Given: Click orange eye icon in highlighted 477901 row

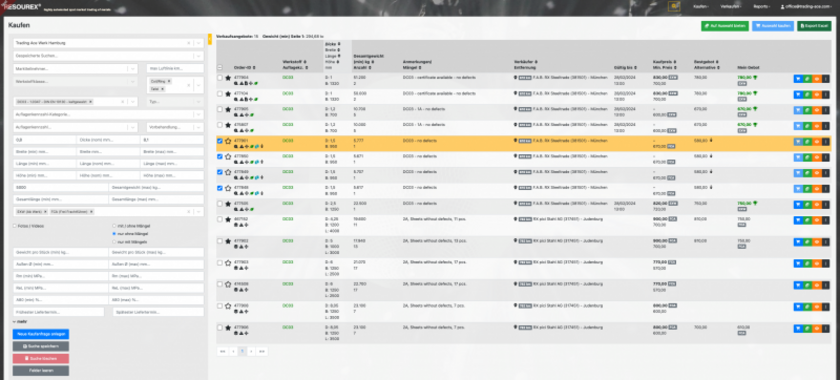Looking at the screenshot, I should 816,142.
